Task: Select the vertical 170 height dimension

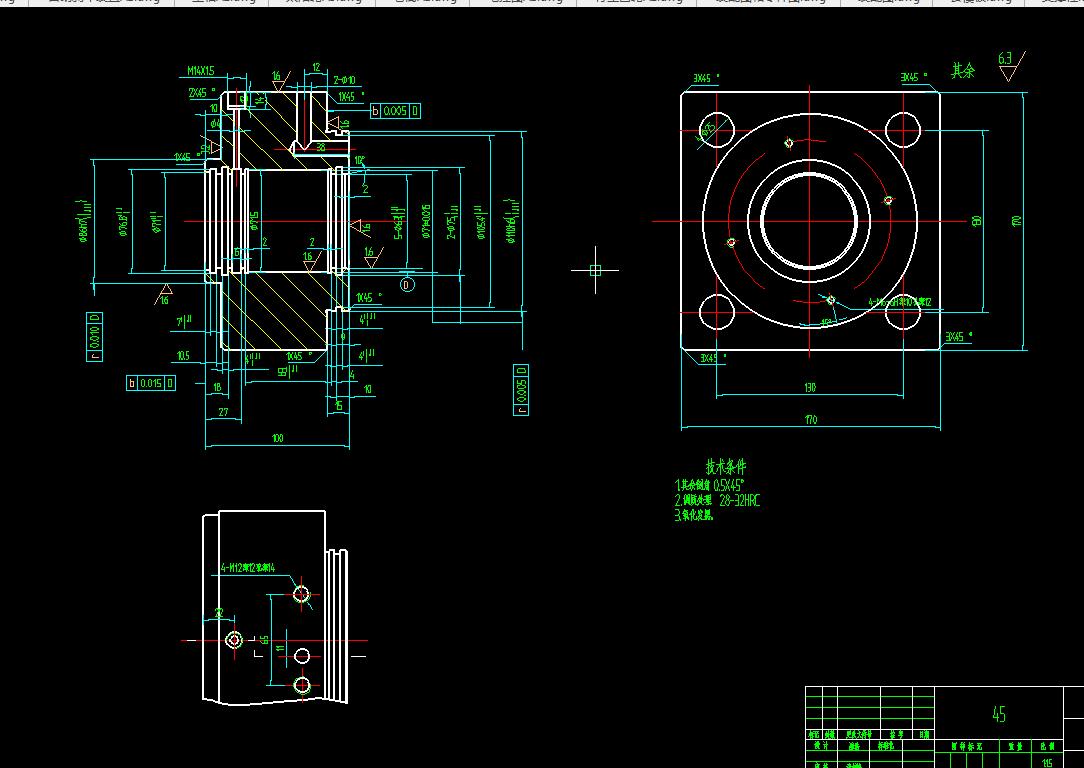Action: (x=1016, y=221)
